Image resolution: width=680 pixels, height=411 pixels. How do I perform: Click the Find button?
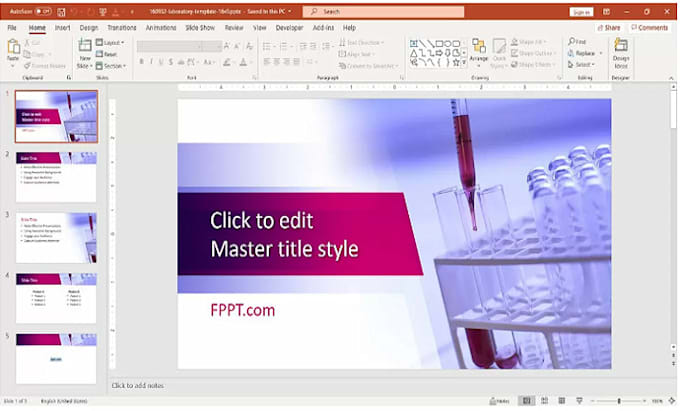pyautogui.click(x=577, y=42)
